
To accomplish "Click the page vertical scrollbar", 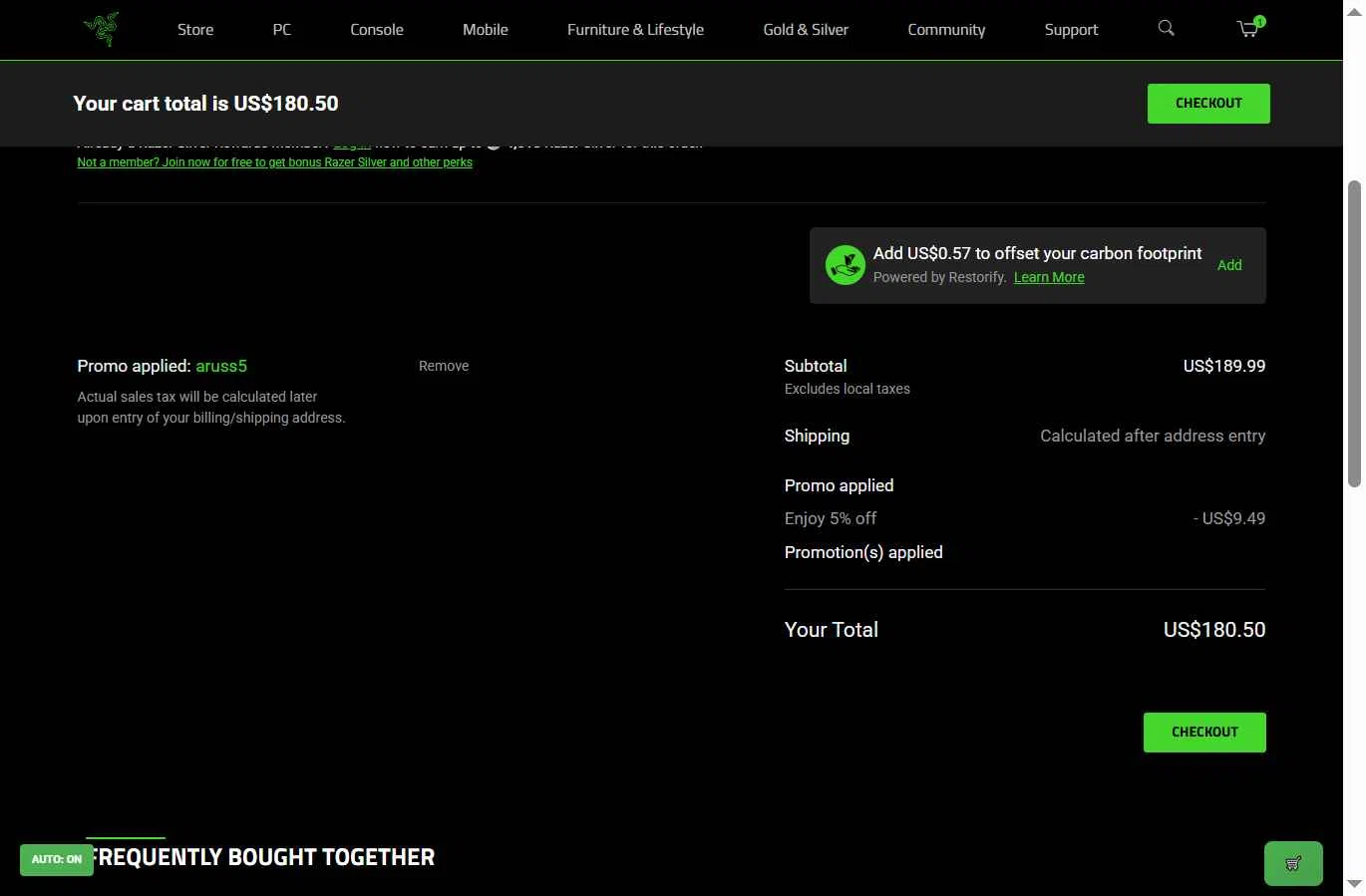I will click(1354, 335).
